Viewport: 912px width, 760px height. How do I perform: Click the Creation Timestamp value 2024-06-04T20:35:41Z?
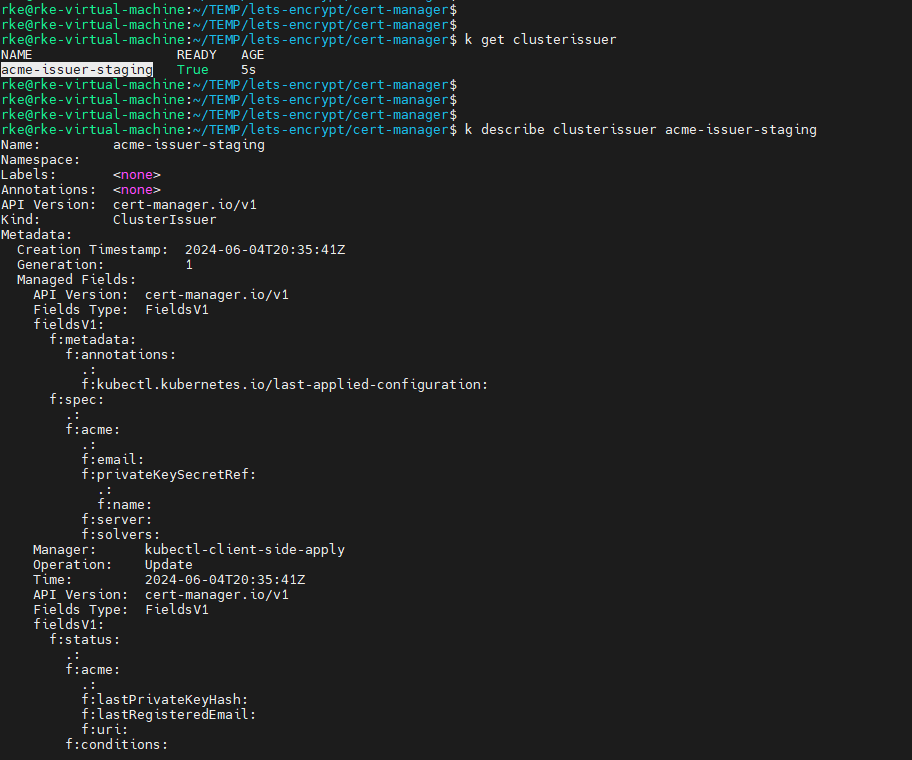tap(265, 250)
